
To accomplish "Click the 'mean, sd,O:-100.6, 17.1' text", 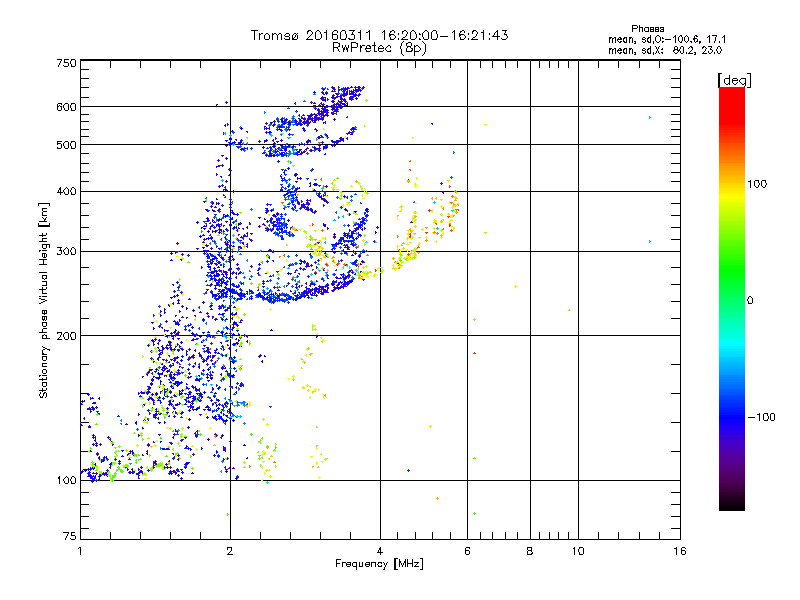I will (x=667, y=39).
